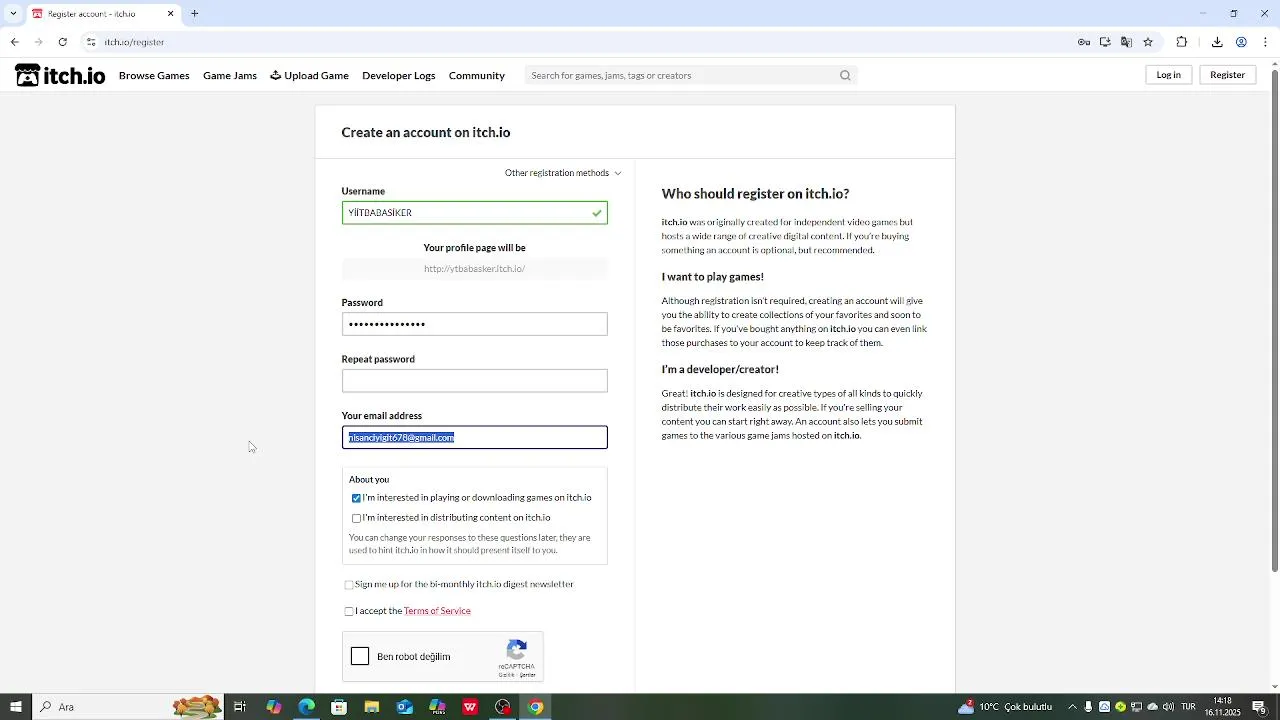Launch Microsoft Edge from the taskbar
The height and width of the screenshot is (720, 1280).
pyautogui.click(x=306, y=707)
